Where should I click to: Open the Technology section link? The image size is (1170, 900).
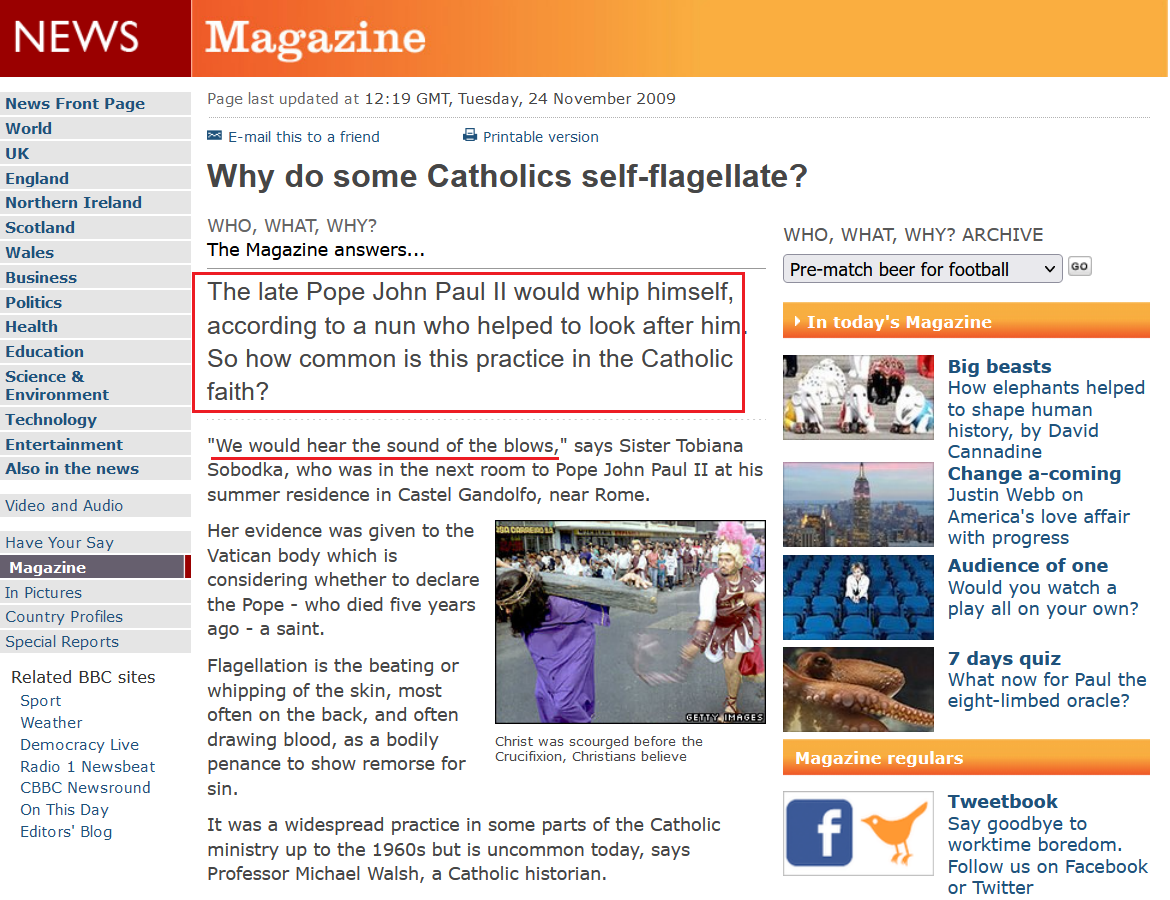click(x=51, y=420)
